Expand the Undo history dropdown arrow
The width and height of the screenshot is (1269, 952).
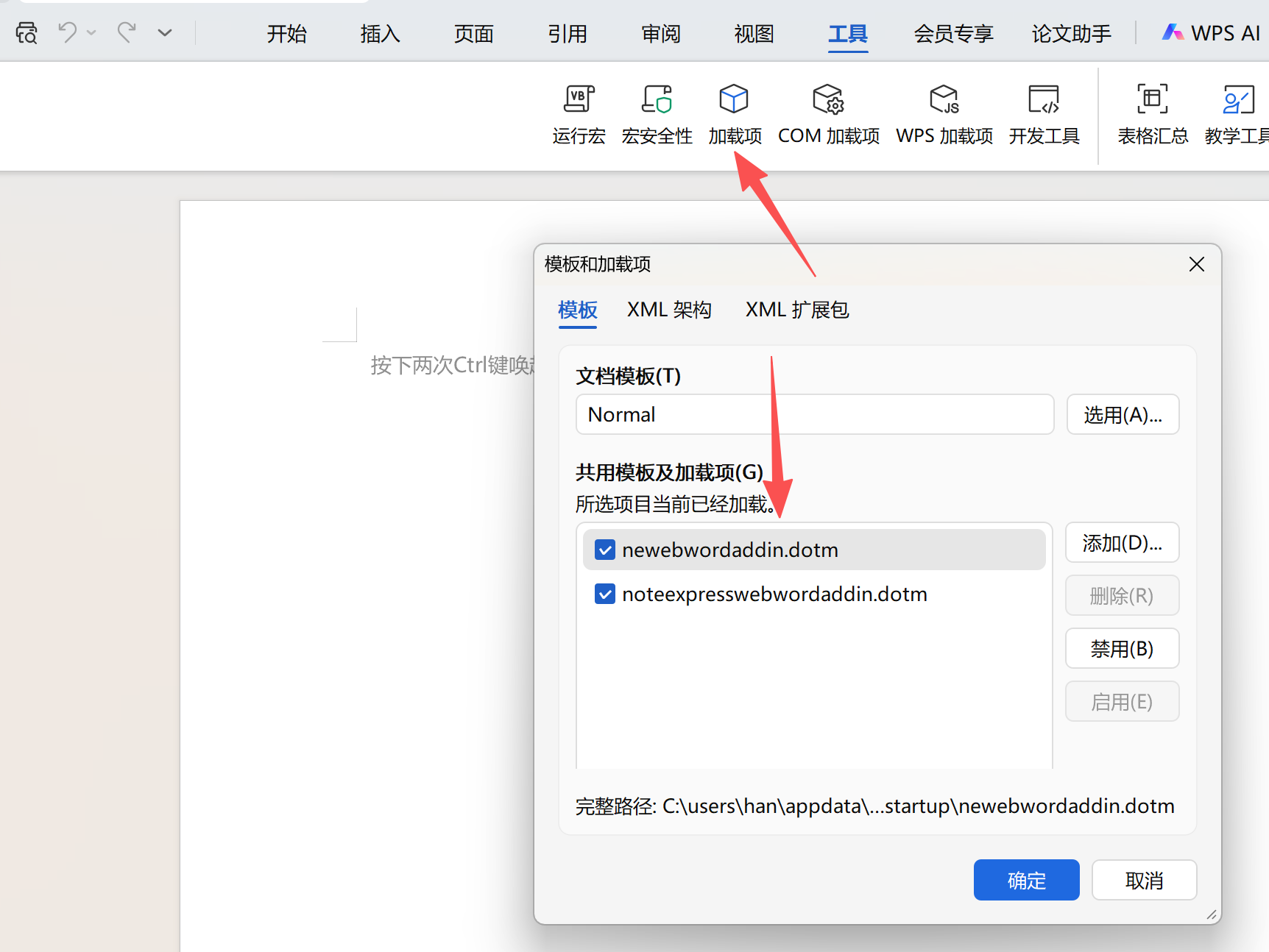91,33
